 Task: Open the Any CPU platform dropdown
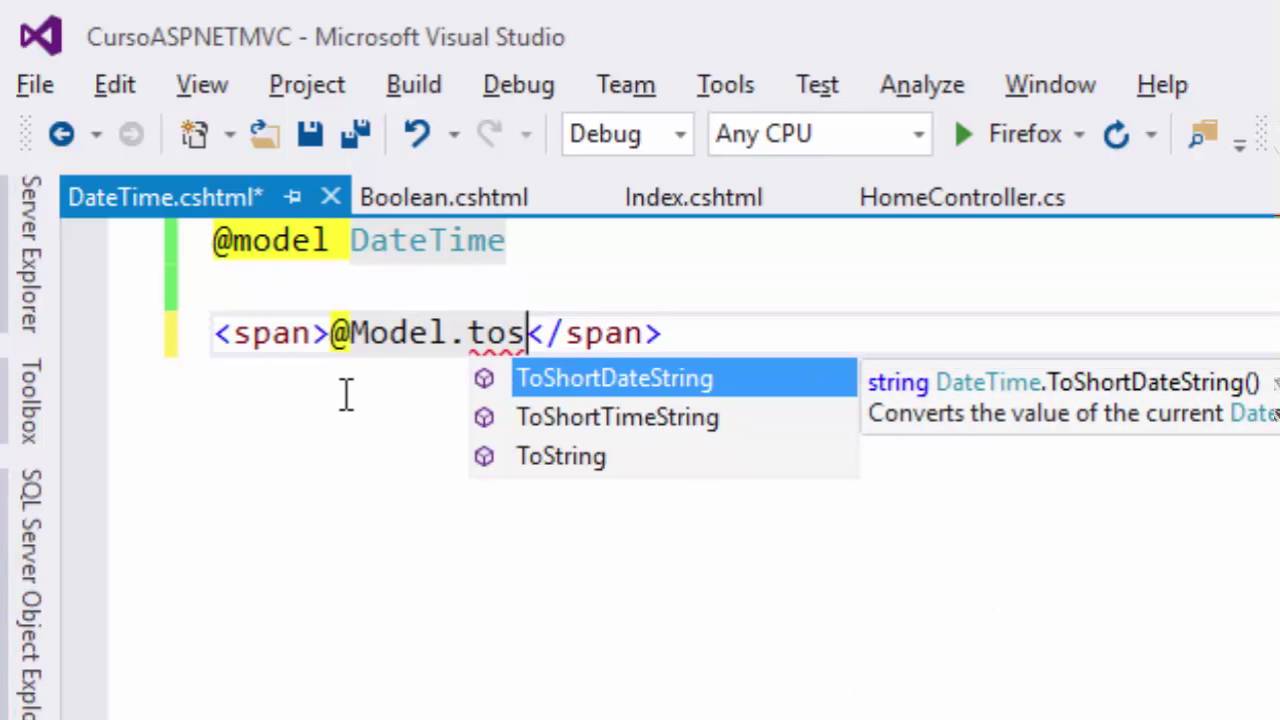coord(819,134)
